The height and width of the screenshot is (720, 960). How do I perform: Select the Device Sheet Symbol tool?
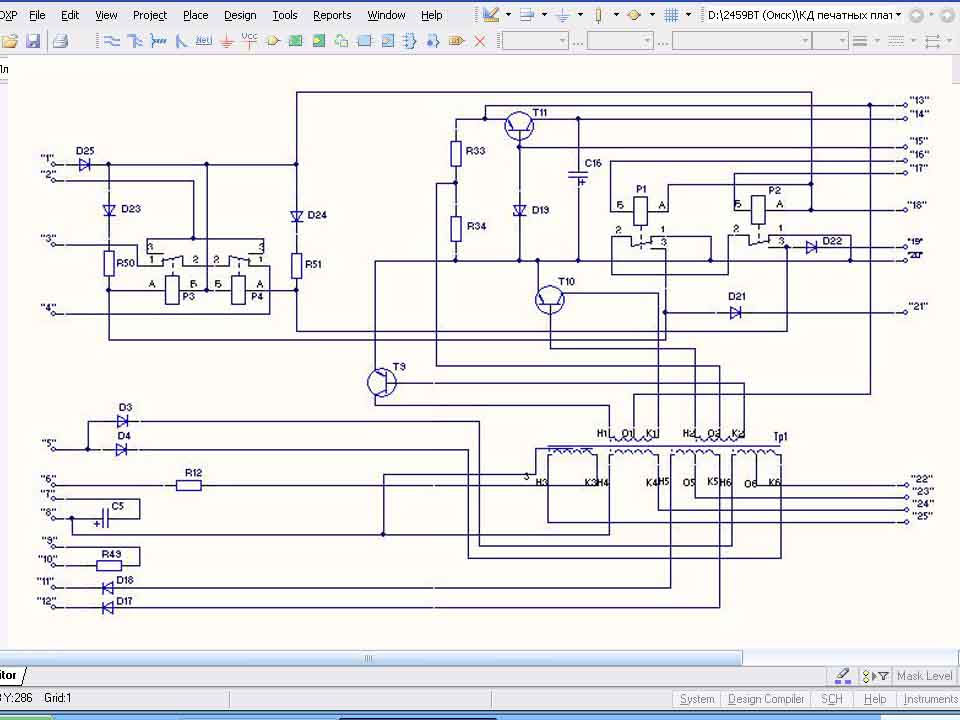click(x=342, y=41)
